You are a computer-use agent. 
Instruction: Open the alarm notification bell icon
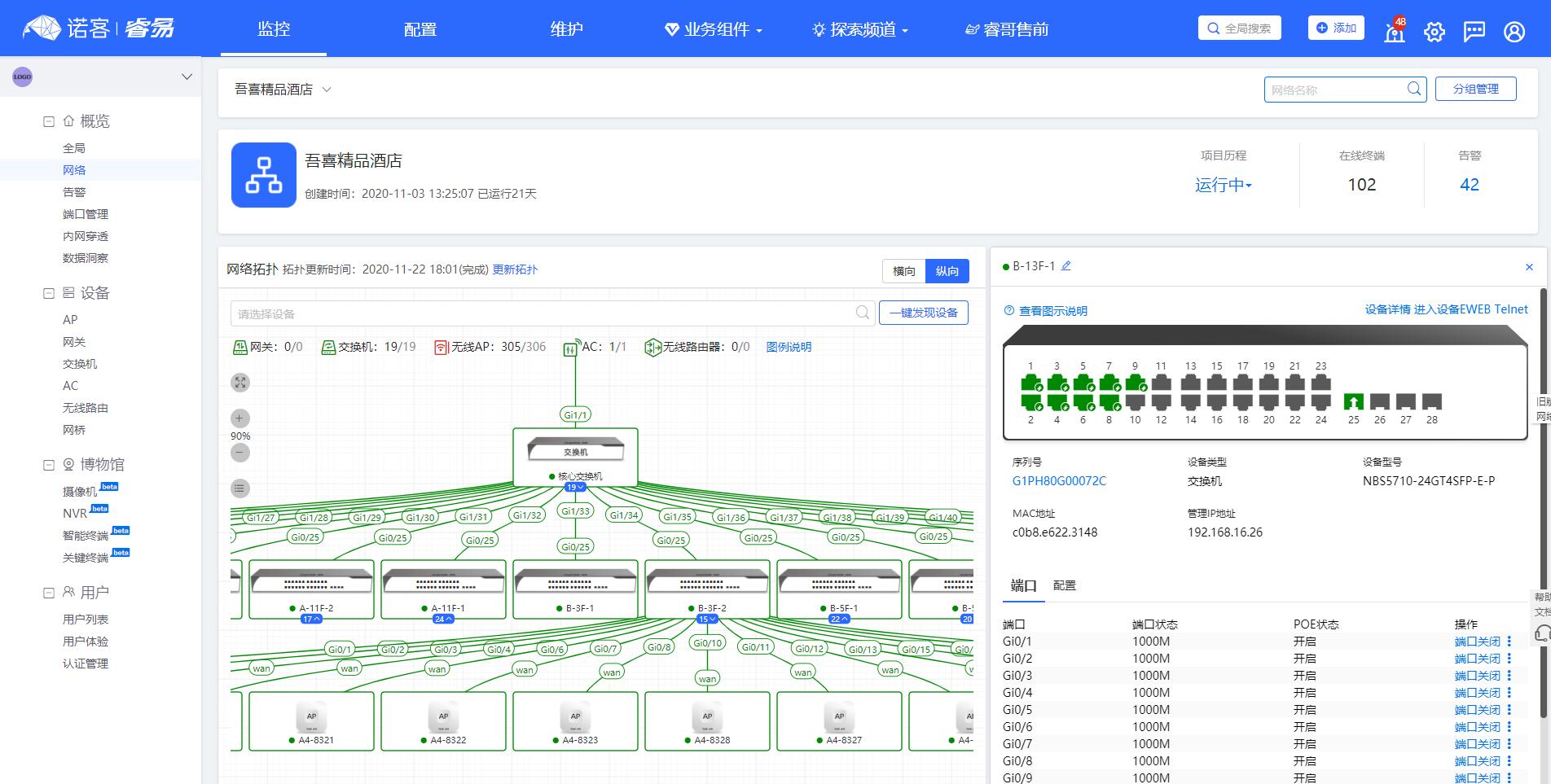click(x=1395, y=32)
